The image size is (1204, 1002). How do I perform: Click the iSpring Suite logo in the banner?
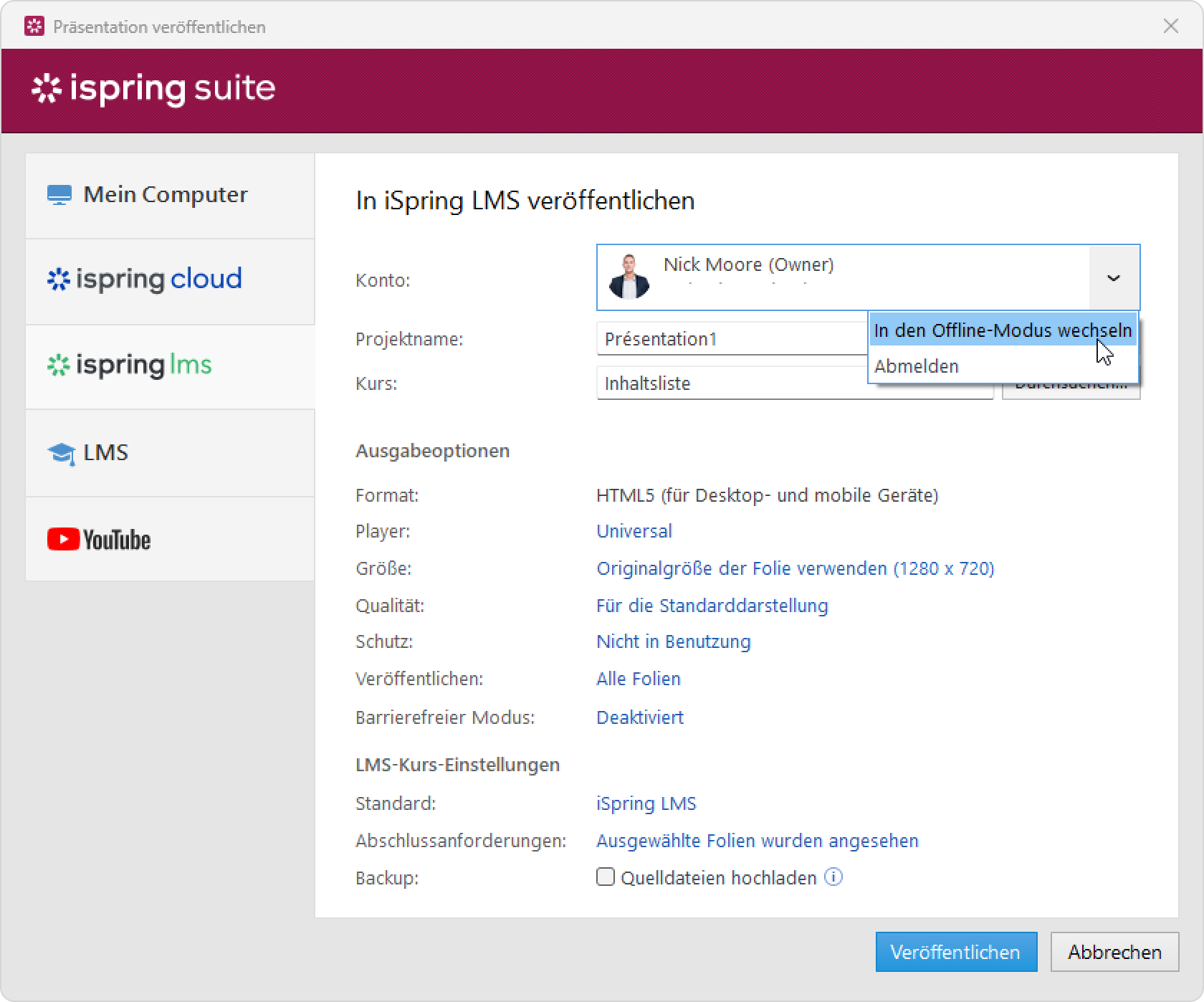pyautogui.click(x=153, y=89)
